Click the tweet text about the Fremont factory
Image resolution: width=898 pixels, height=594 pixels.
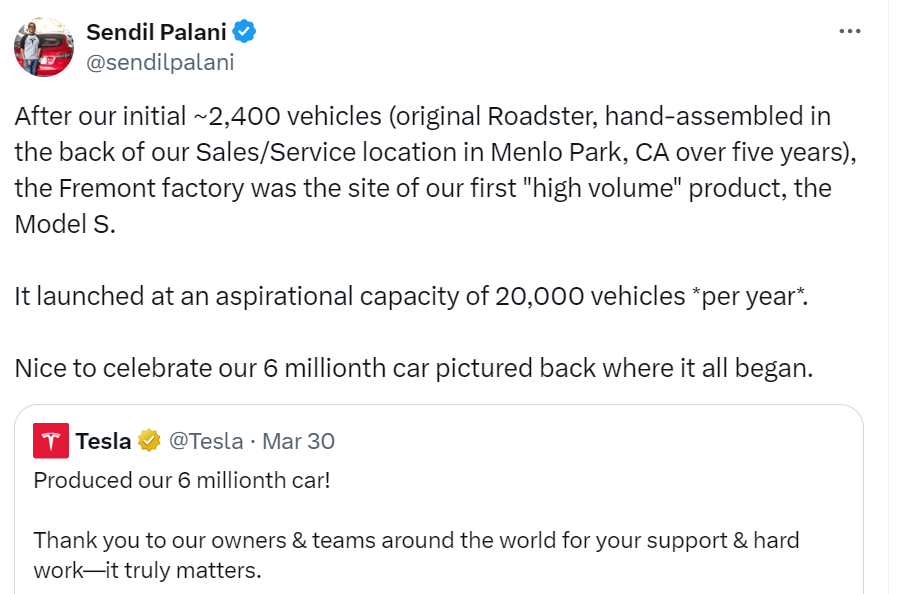423,188
